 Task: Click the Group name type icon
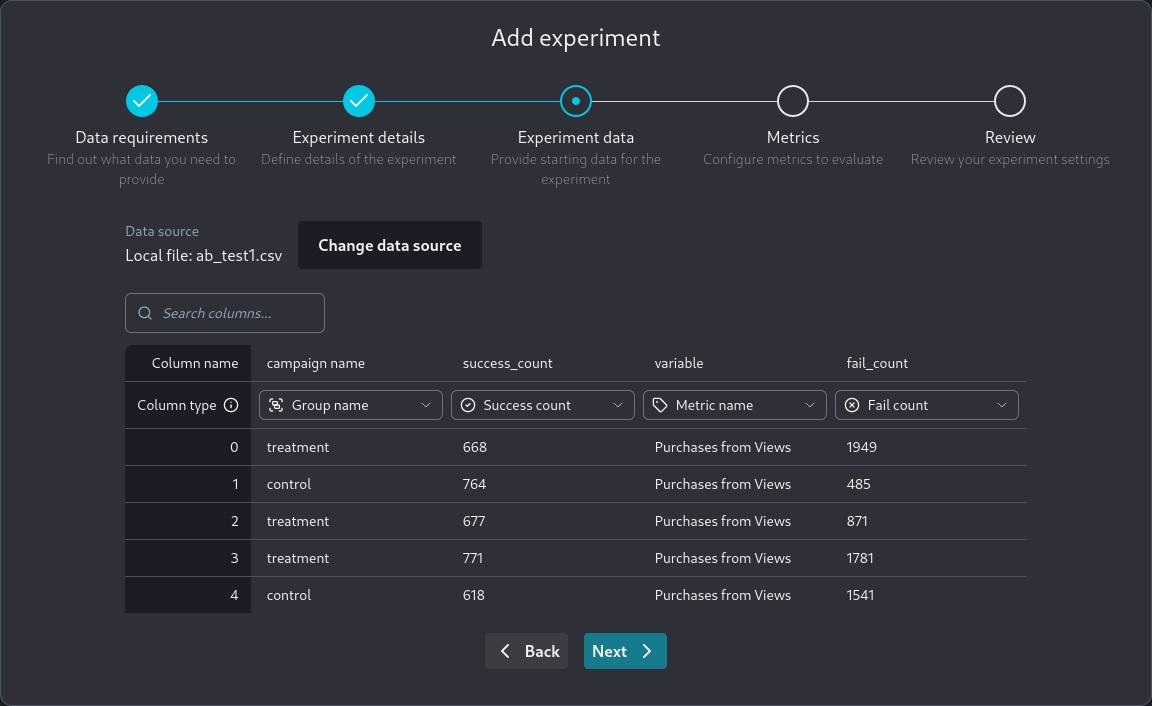click(x=276, y=405)
